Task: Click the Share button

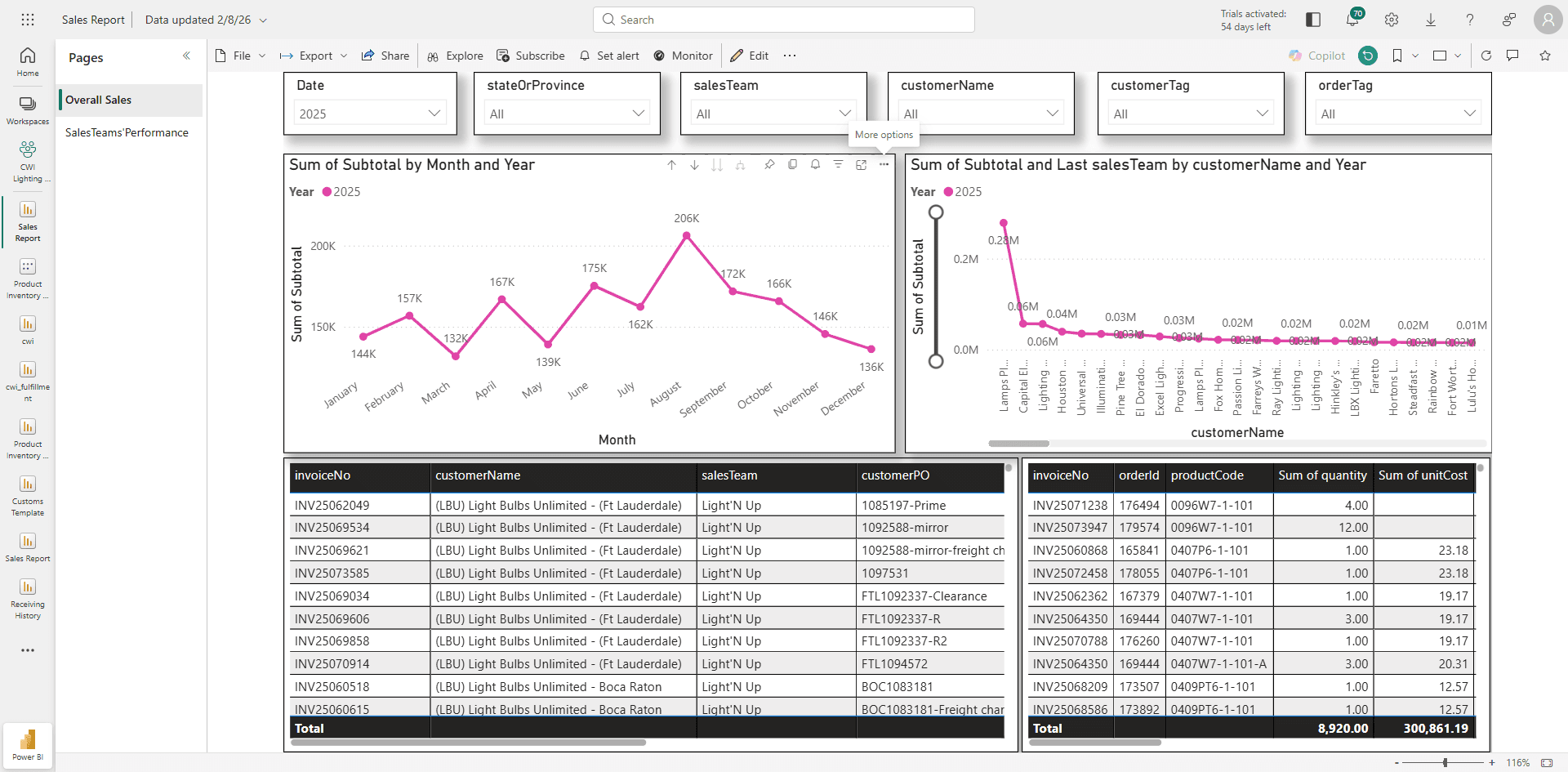Action: click(x=385, y=56)
